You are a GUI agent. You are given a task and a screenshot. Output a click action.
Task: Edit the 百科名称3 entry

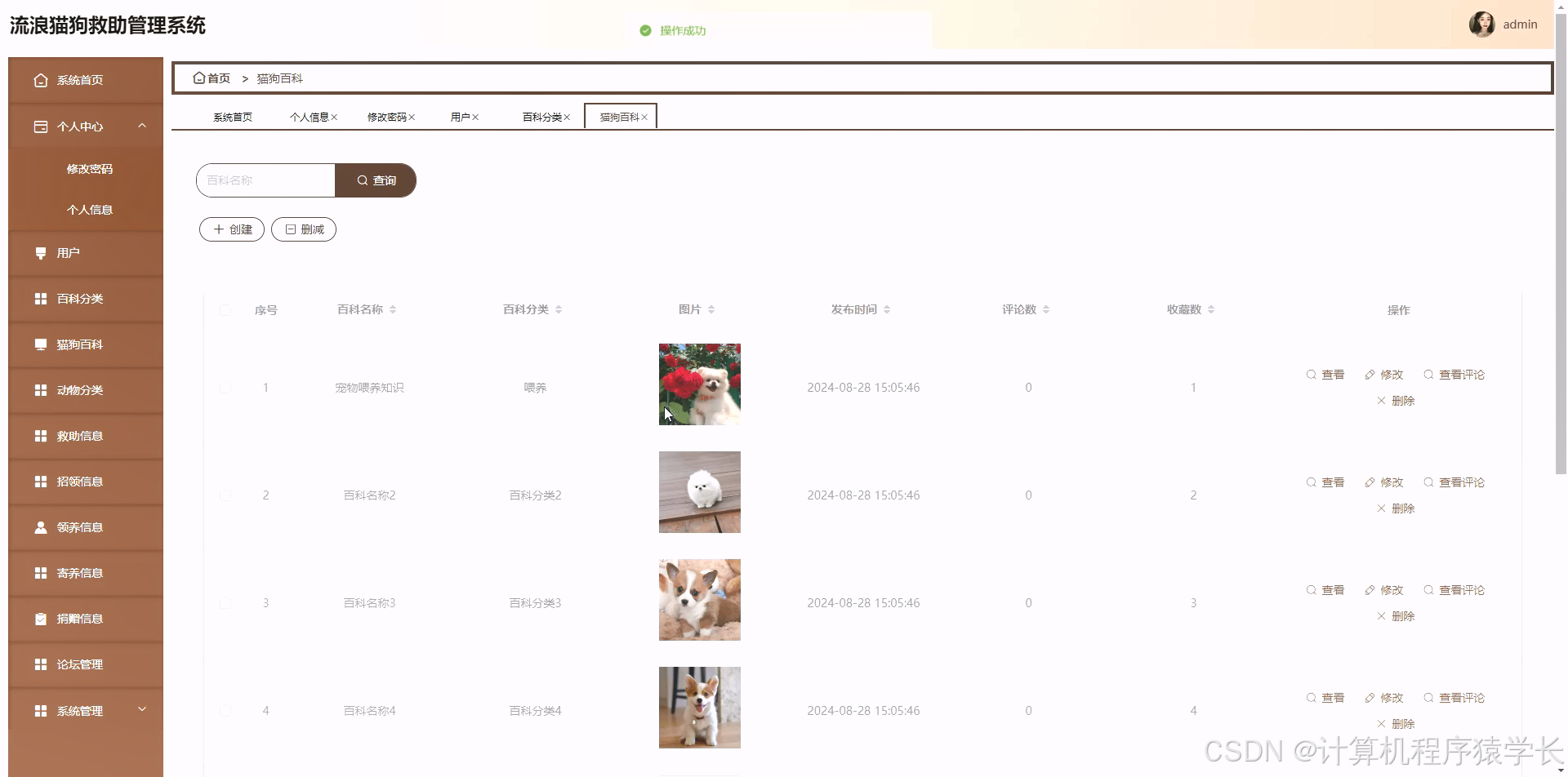[1383, 590]
